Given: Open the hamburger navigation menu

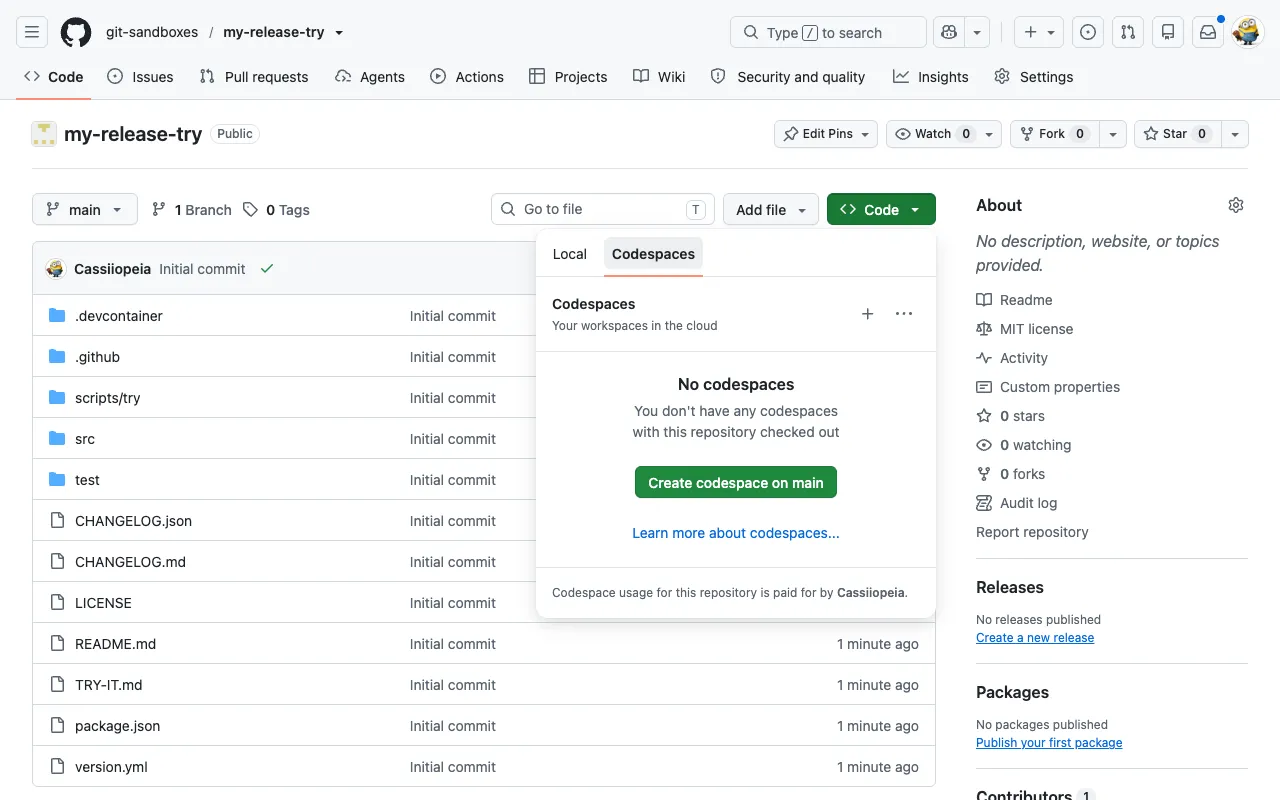Looking at the screenshot, I should click(x=32, y=32).
